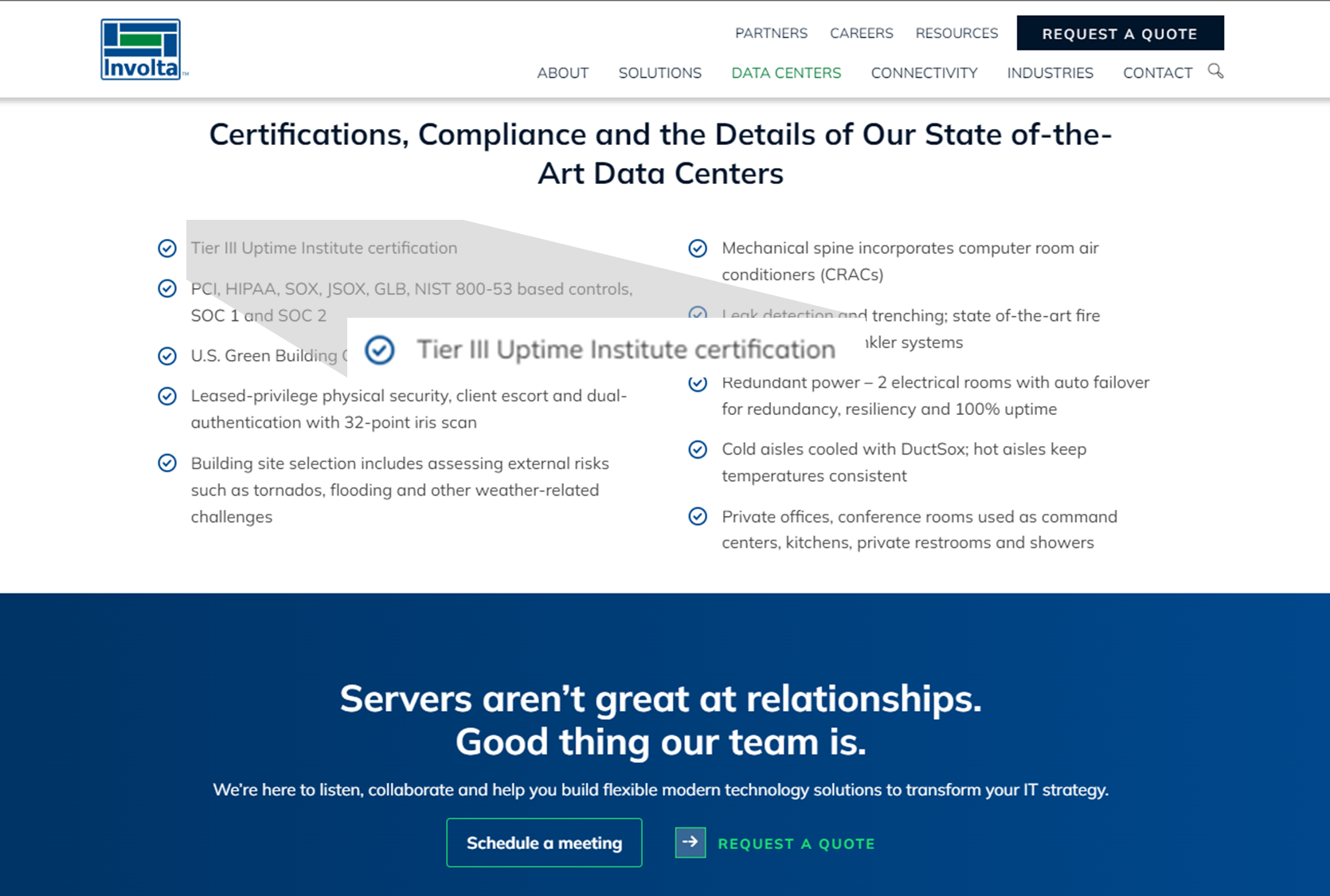Click check icon beside U.S. Green Building item
Image resolution: width=1330 pixels, height=896 pixels.
point(167,356)
